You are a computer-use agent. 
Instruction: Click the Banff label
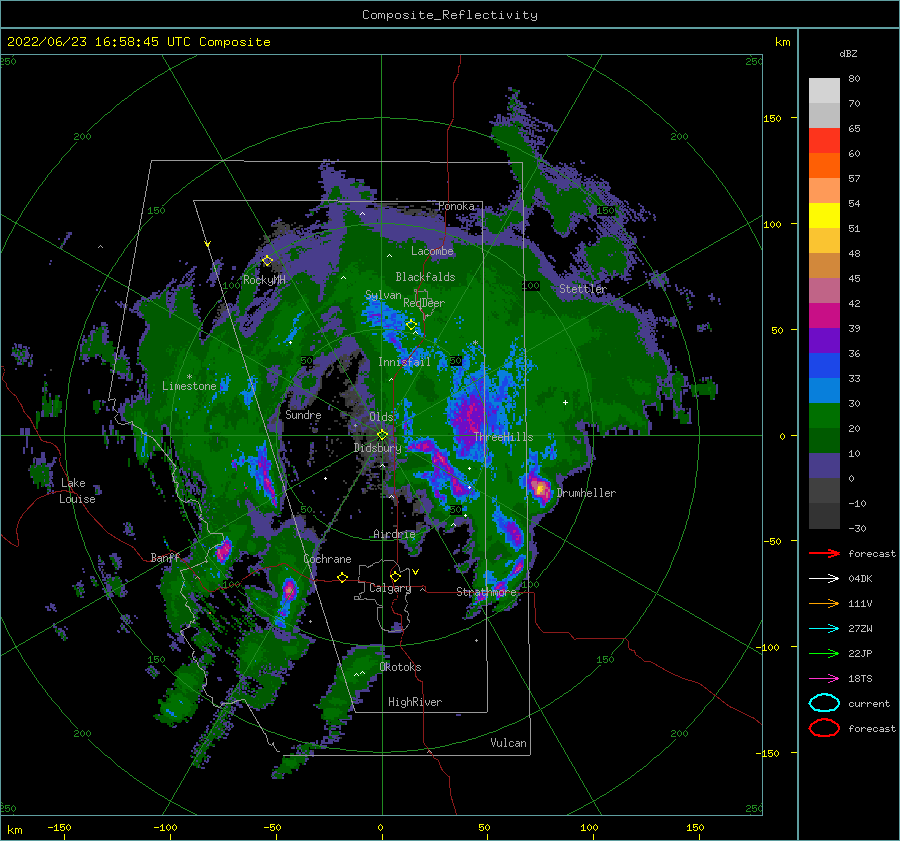(x=165, y=557)
